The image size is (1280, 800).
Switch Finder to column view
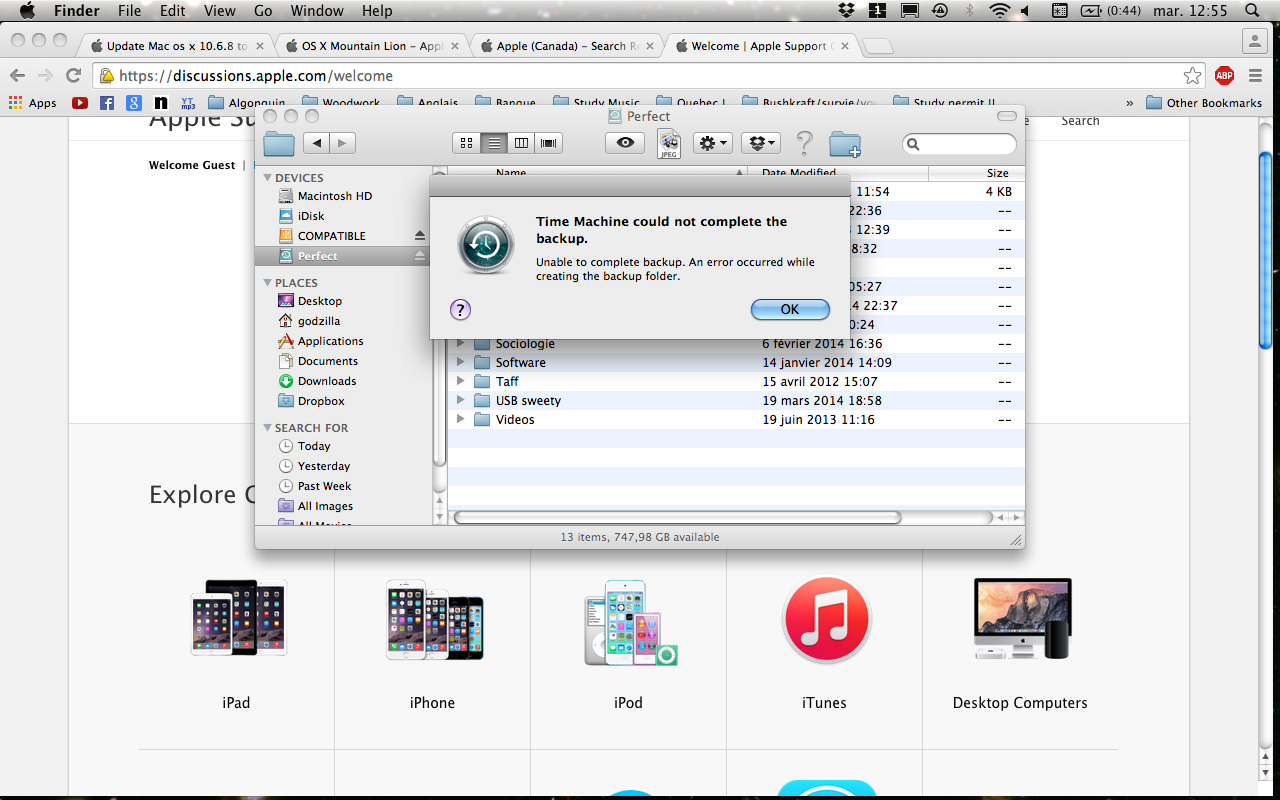point(521,143)
